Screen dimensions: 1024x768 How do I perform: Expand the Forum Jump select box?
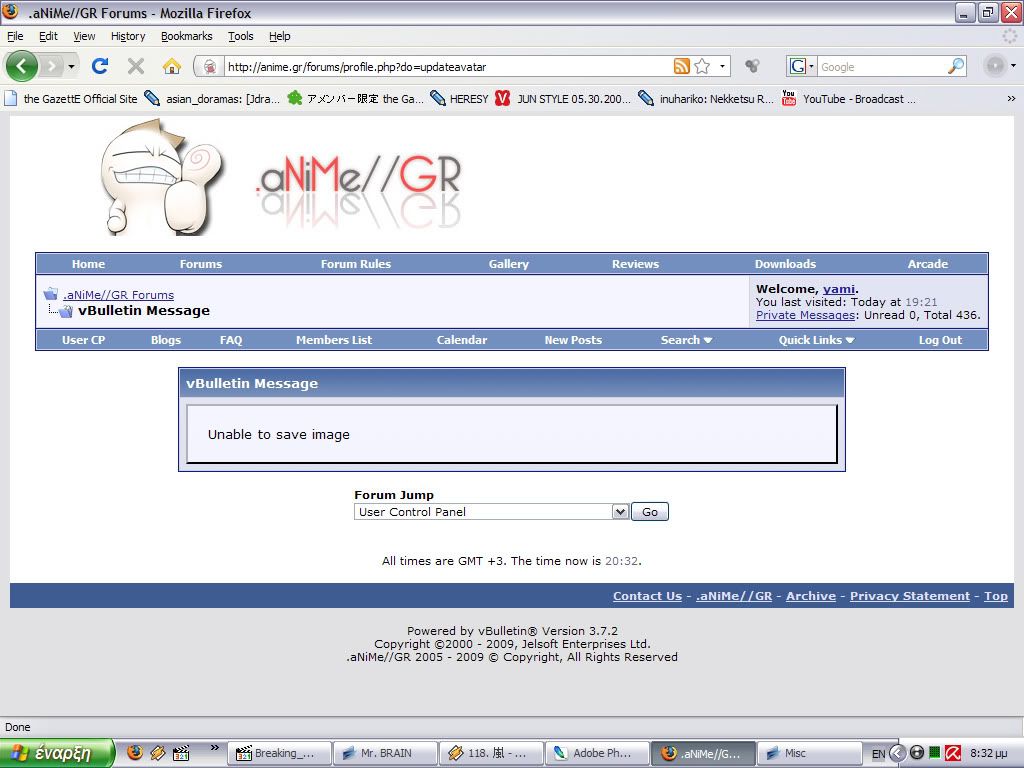click(491, 511)
